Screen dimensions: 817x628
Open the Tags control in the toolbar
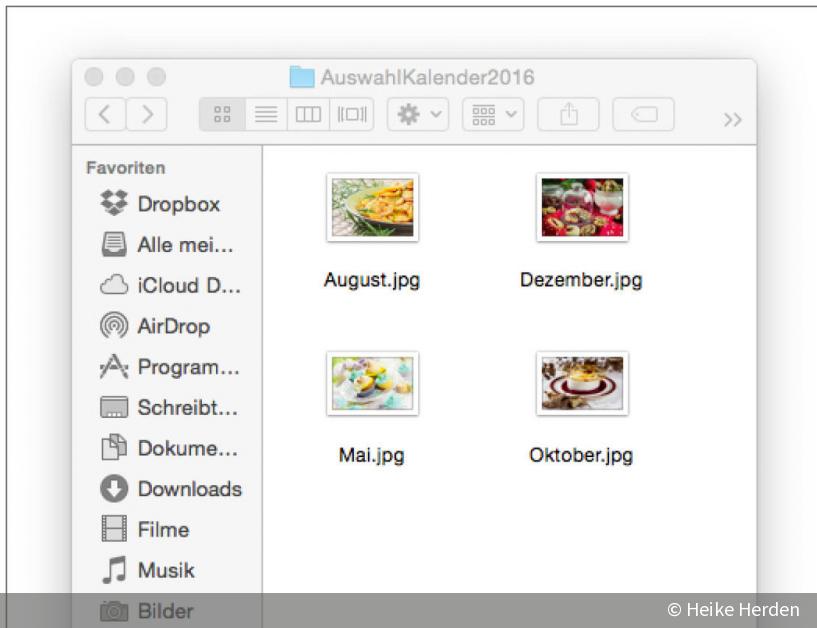click(643, 113)
